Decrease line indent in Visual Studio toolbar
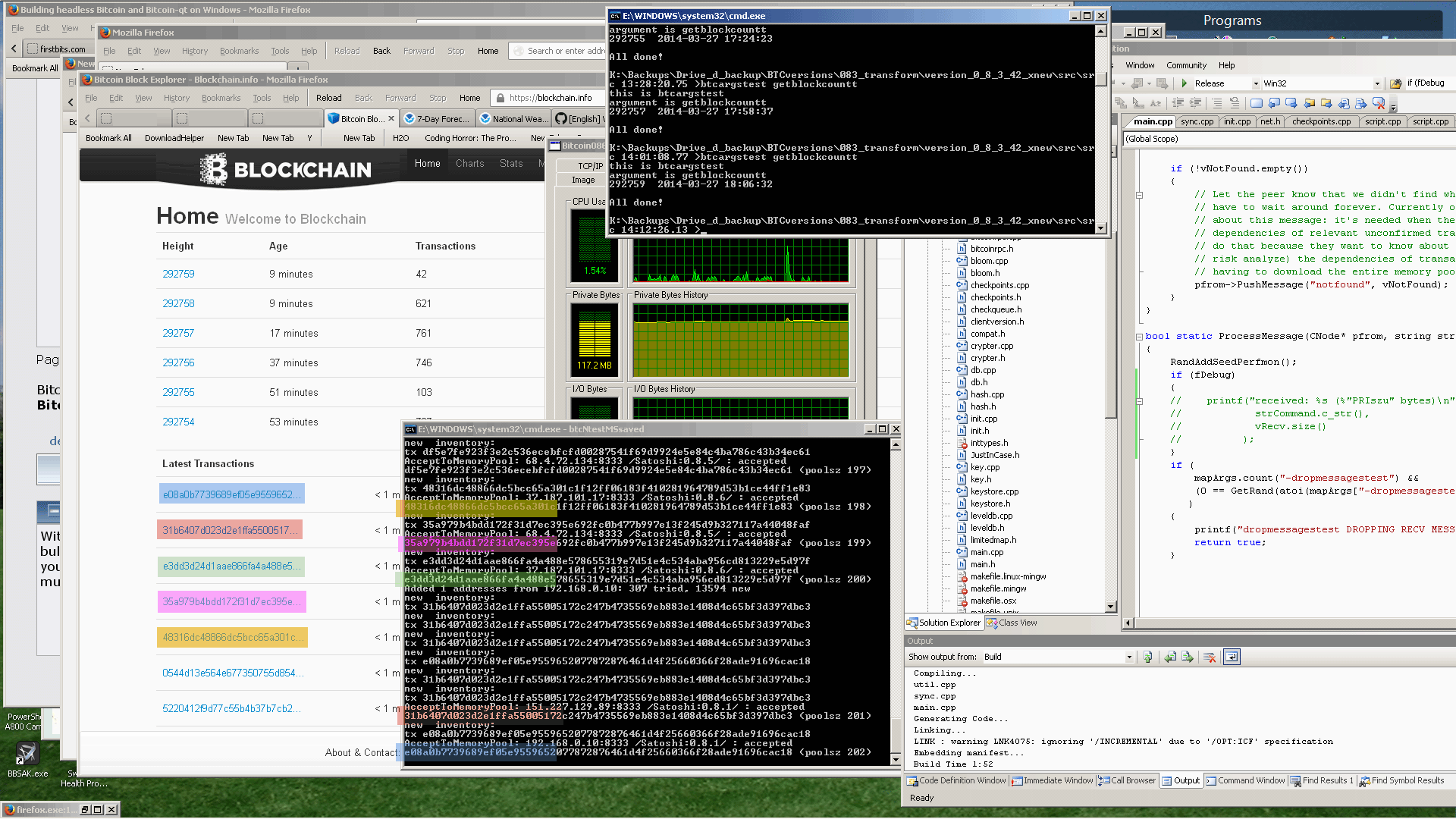Viewport: 1456px width, 819px height. (x=1178, y=103)
